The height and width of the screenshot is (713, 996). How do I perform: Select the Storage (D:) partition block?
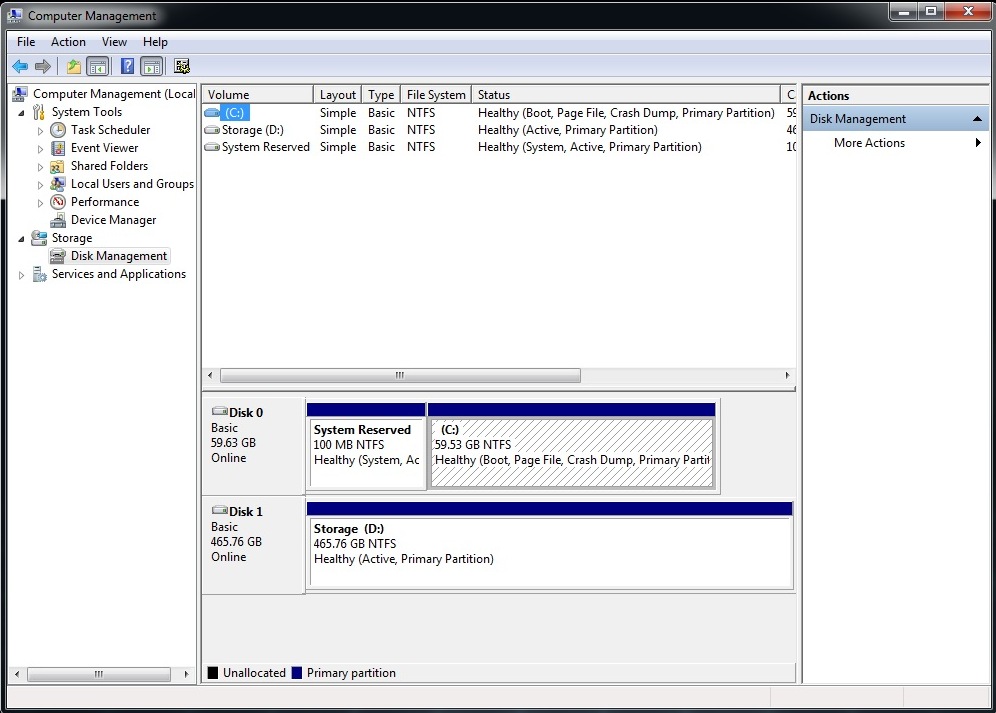(x=550, y=545)
